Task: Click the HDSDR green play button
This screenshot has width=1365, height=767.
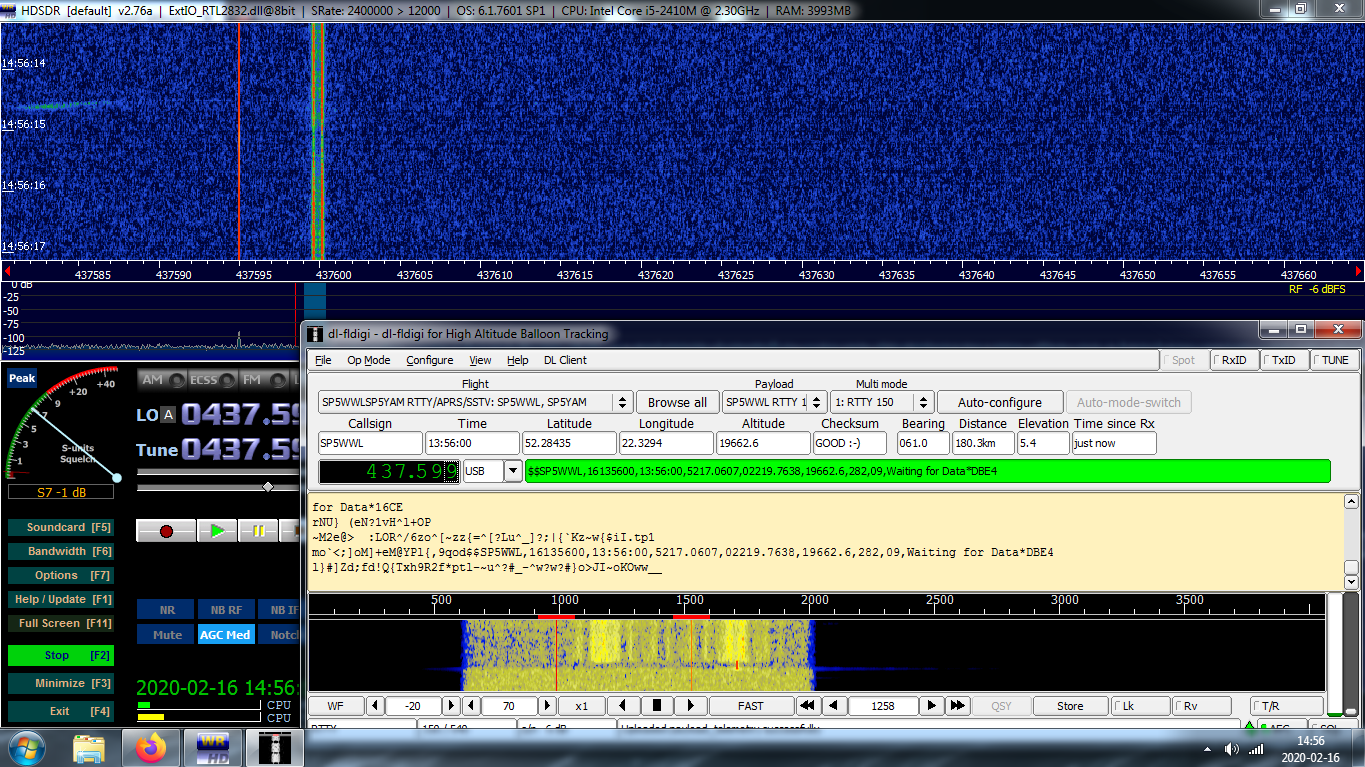Action: [217, 531]
